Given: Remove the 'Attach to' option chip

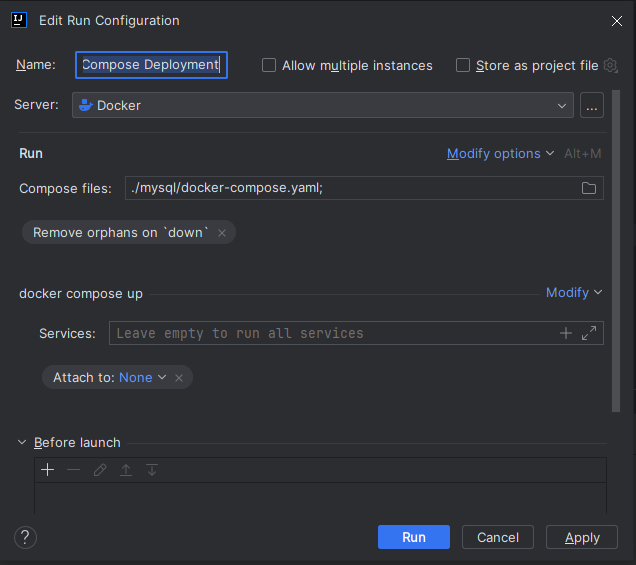Looking at the screenshot, I should (179, 378).
